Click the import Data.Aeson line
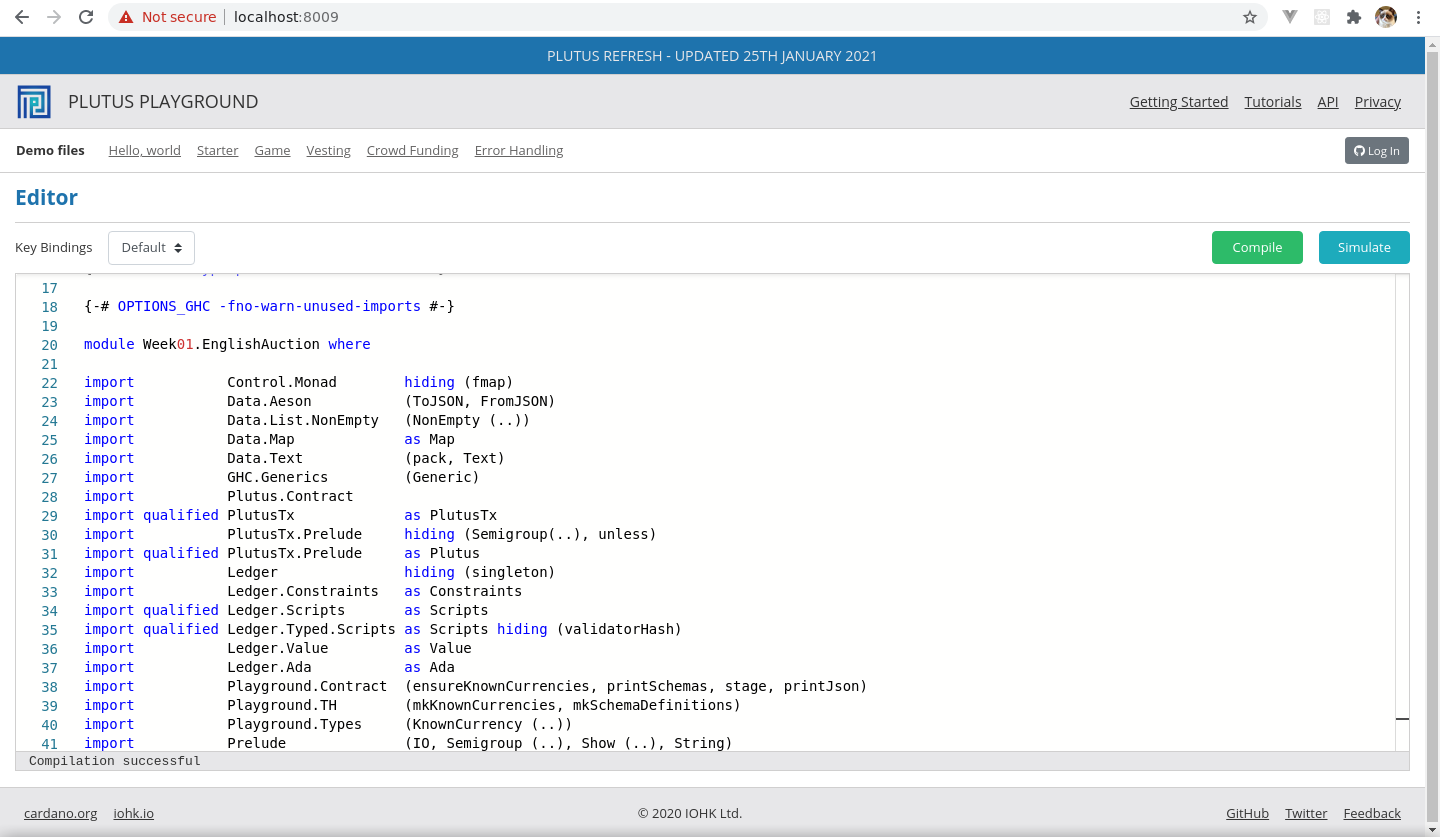Screen dimensions: 1440x837 click(x=319, y=401)
